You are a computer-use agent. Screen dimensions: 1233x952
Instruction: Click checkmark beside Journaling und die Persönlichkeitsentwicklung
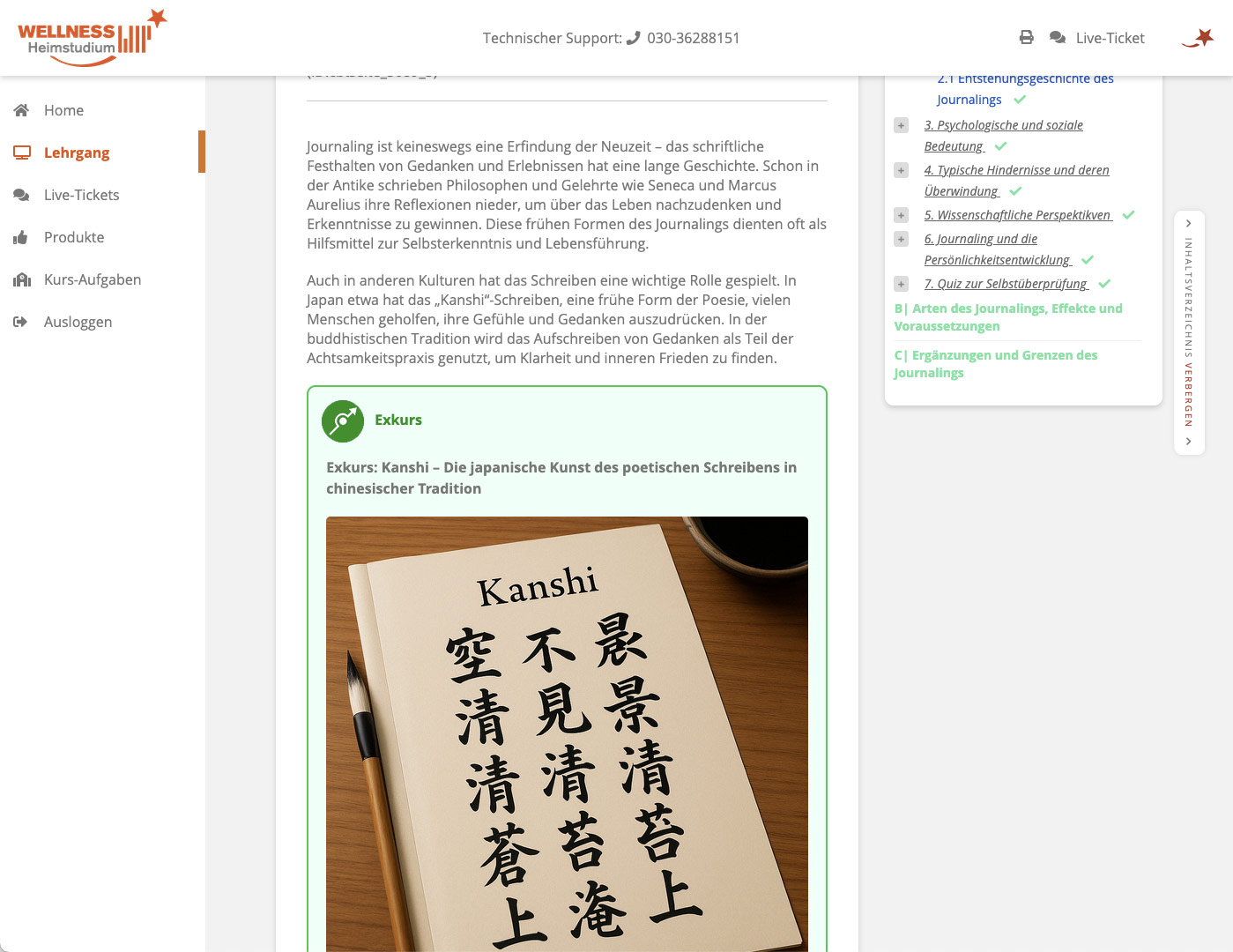pos(1088,260)
